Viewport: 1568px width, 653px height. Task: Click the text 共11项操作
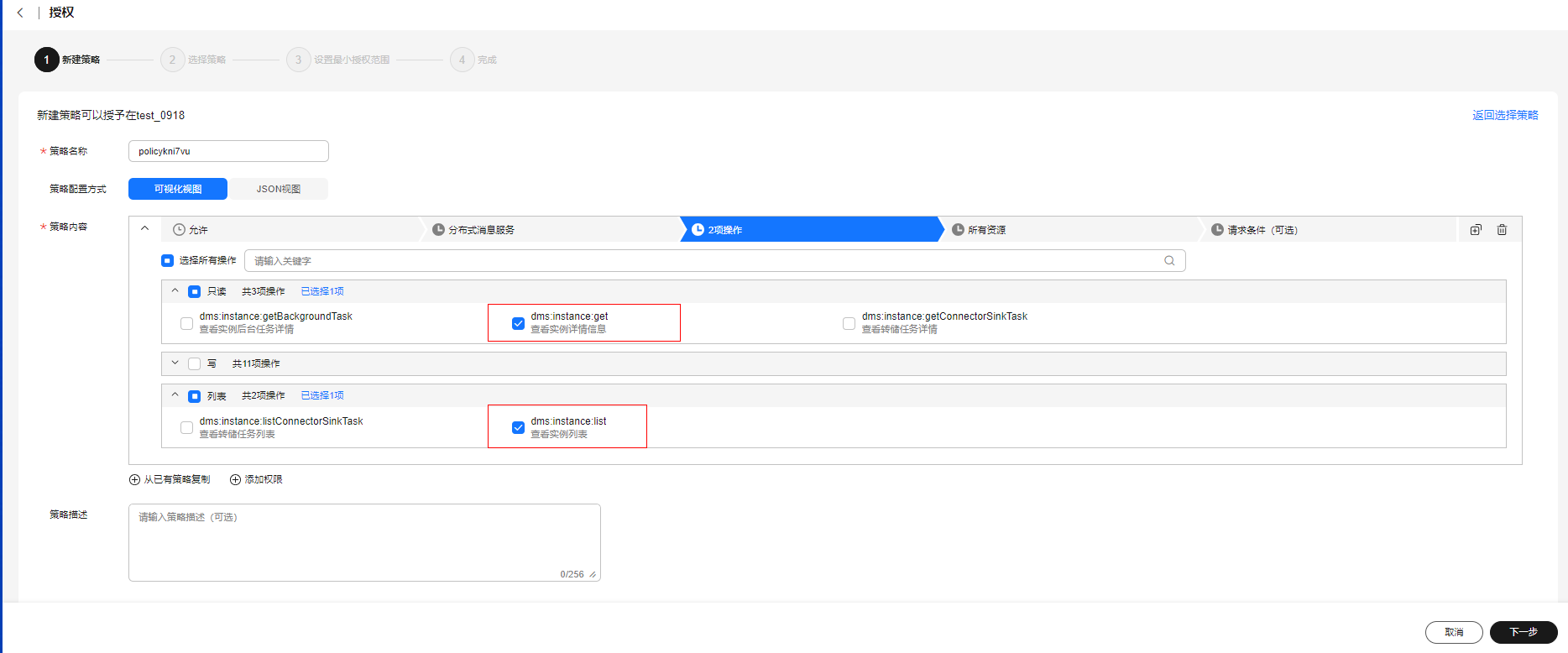click(x=256, y=363)
